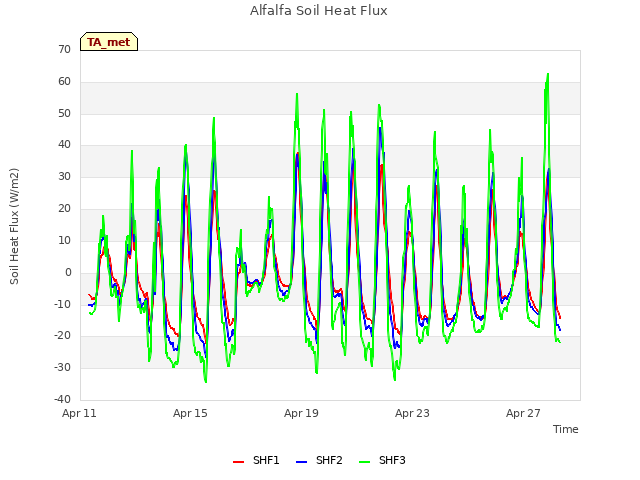The image size is (640, 480).
Task: Select the red SHF1 legend swatch
Action: click(238, 462)
